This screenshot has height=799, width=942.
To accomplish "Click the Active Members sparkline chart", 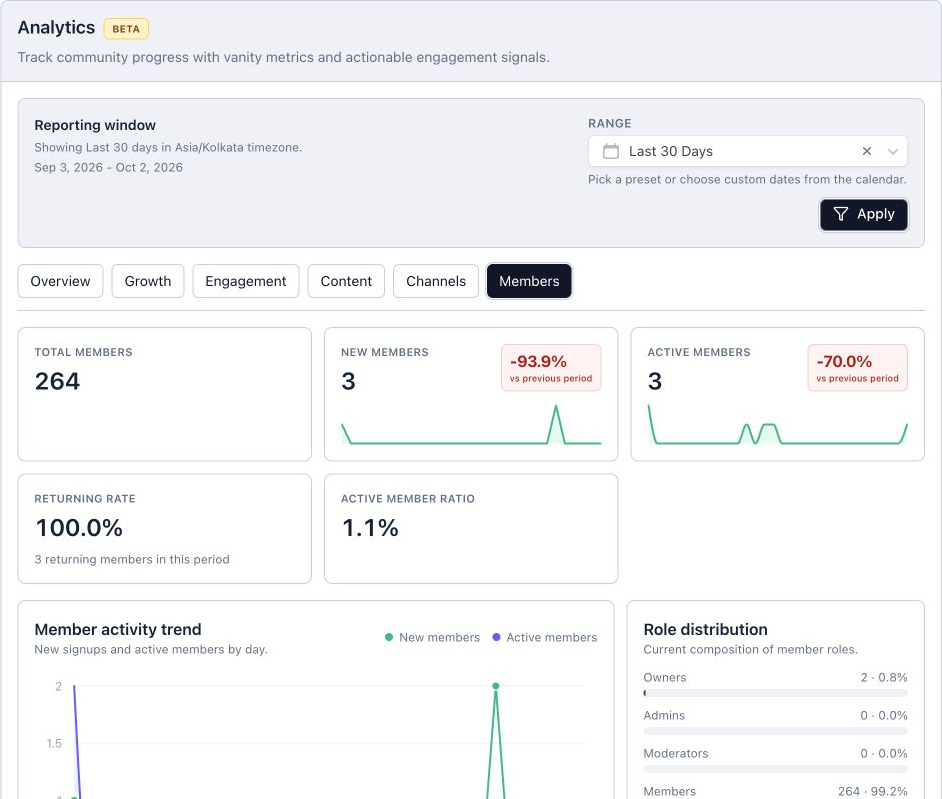I will pos(777,425).
